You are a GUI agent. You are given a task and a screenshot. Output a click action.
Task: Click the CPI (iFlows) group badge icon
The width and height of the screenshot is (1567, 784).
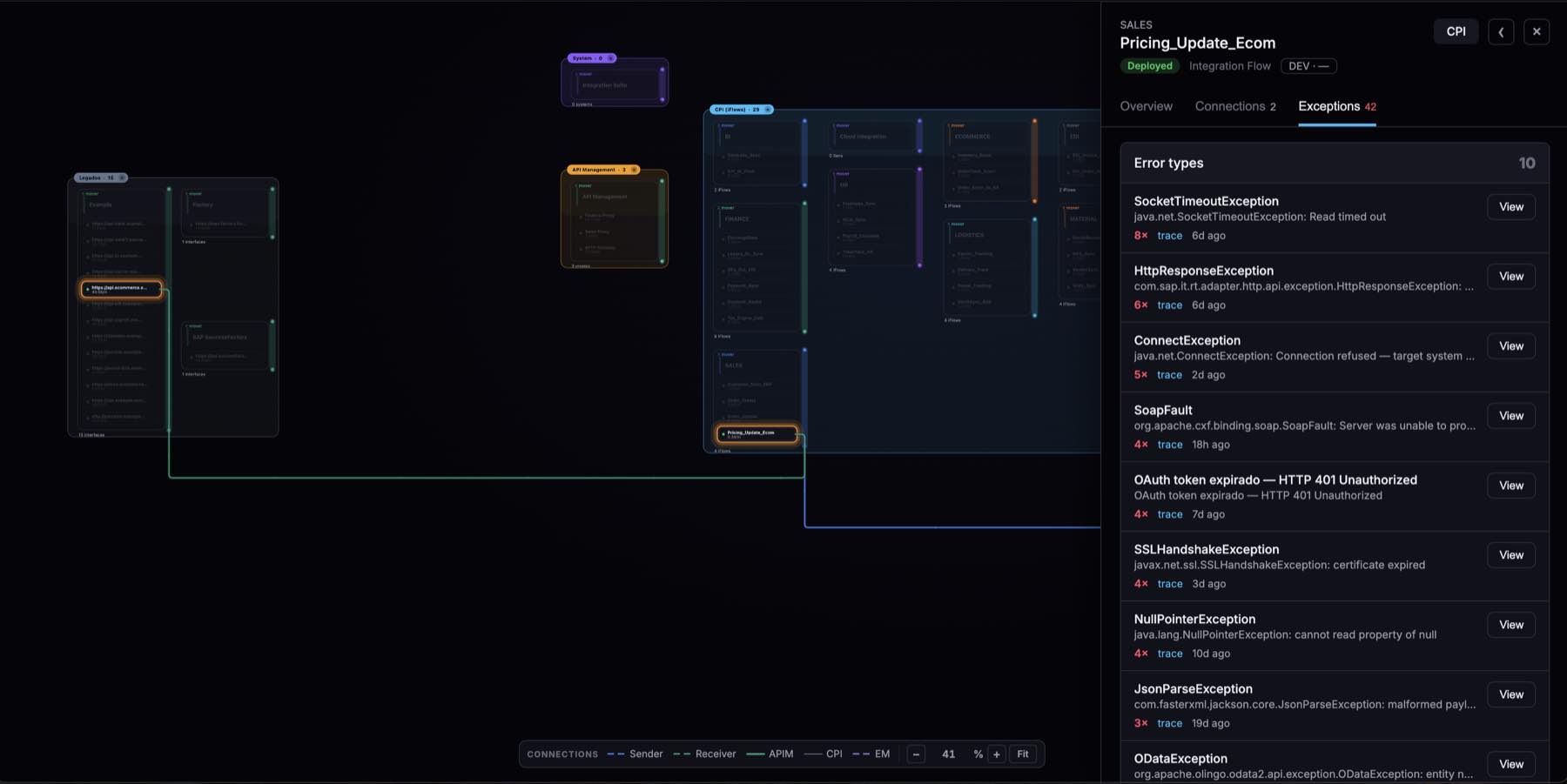click(x=767, y=110)
